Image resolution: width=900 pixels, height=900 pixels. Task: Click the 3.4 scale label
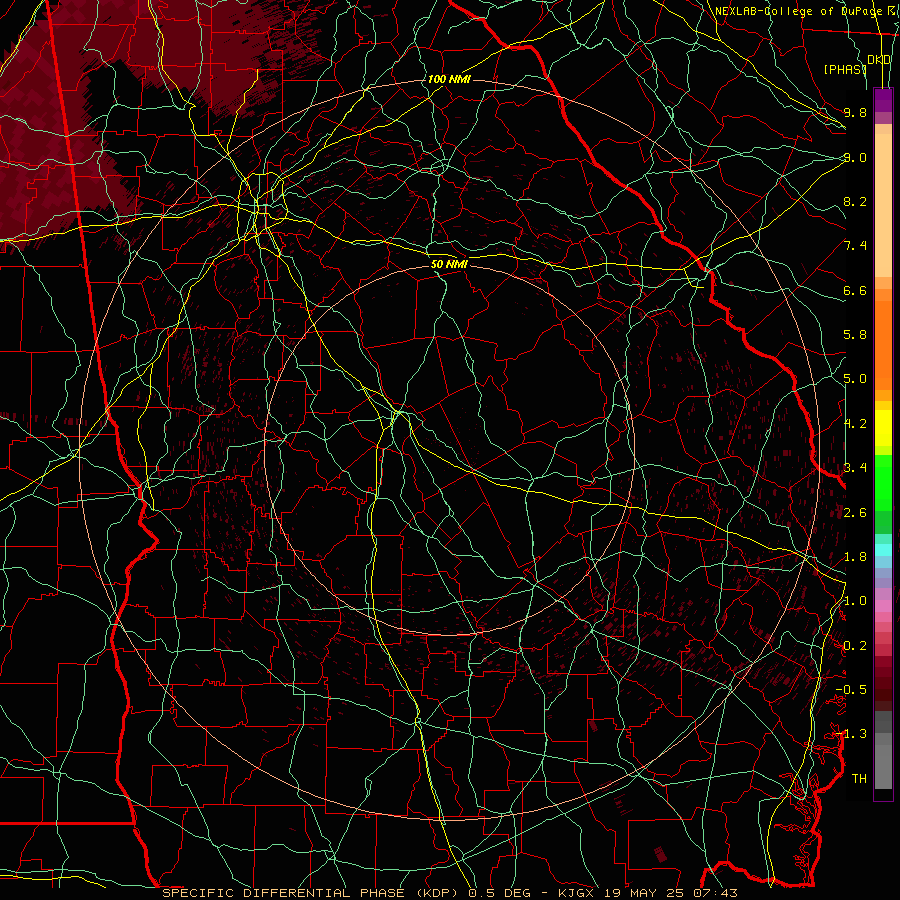[x=855, y=468]
